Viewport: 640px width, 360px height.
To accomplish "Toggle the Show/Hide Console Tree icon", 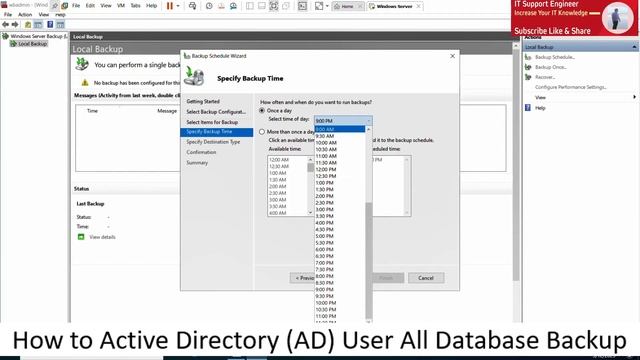I will [x=38, y=24].
